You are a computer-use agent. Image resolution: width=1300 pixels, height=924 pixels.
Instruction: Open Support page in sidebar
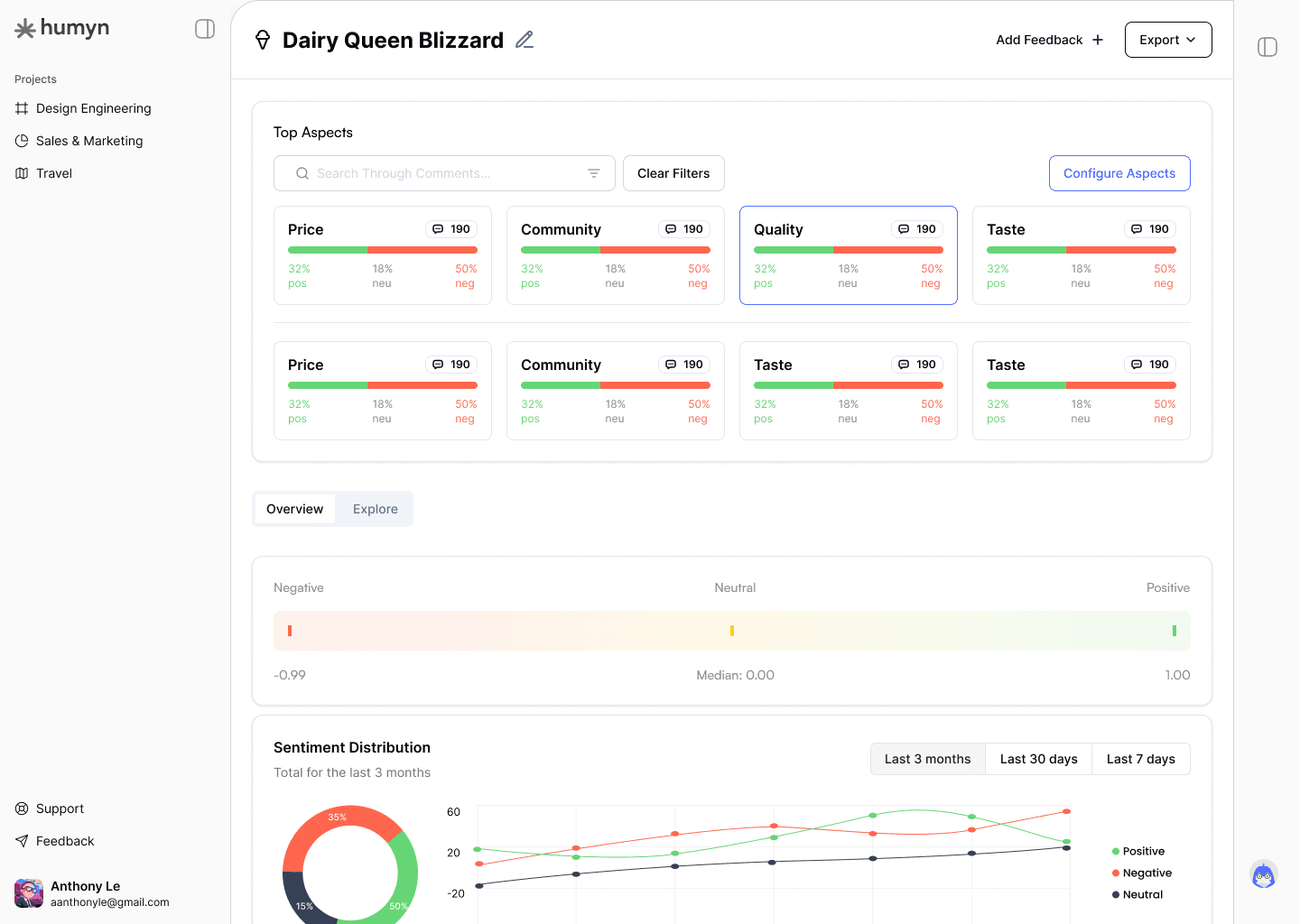coord(50,808)
